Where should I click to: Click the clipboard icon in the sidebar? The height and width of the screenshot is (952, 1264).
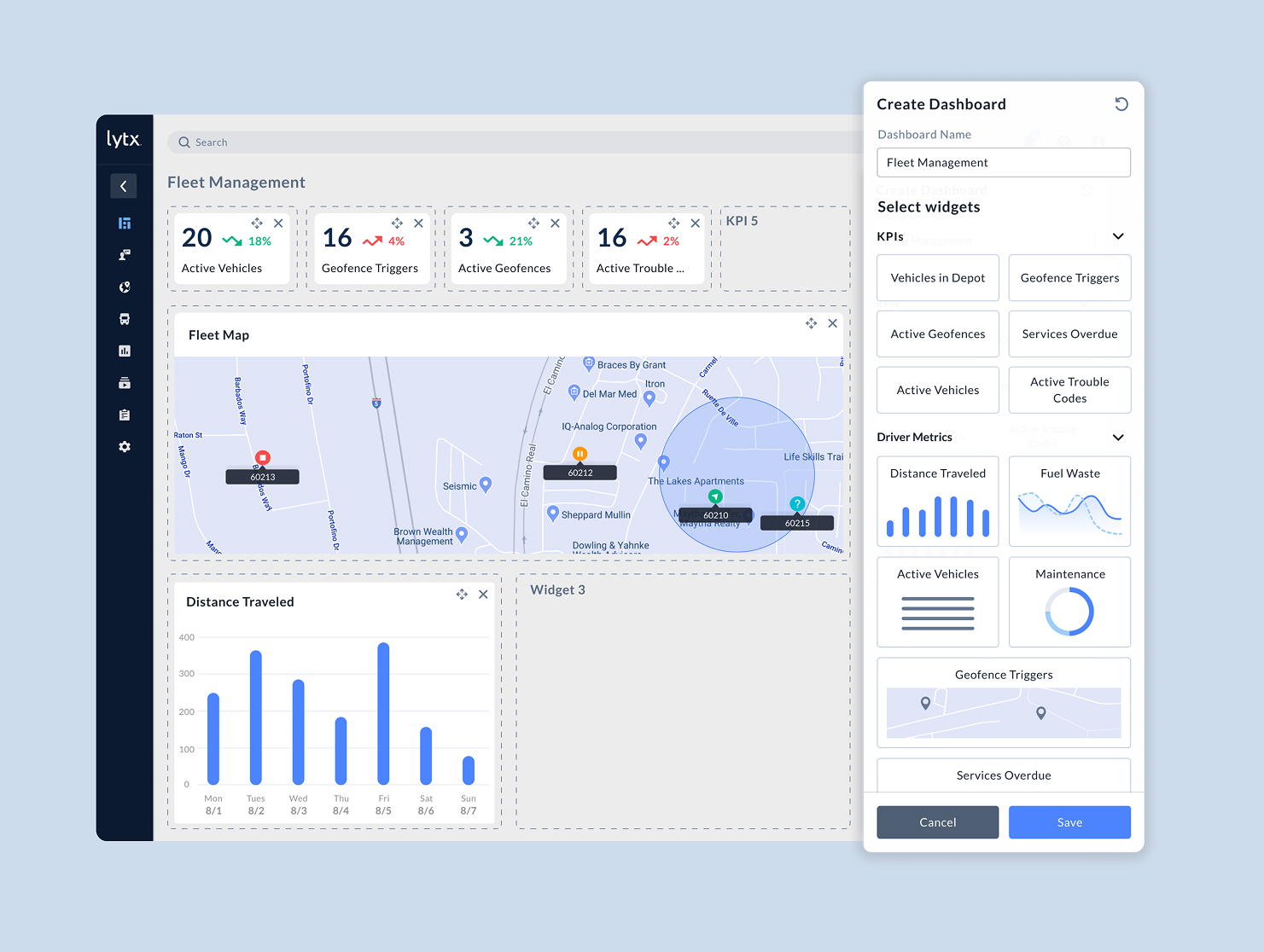click(x=125, y=415)
